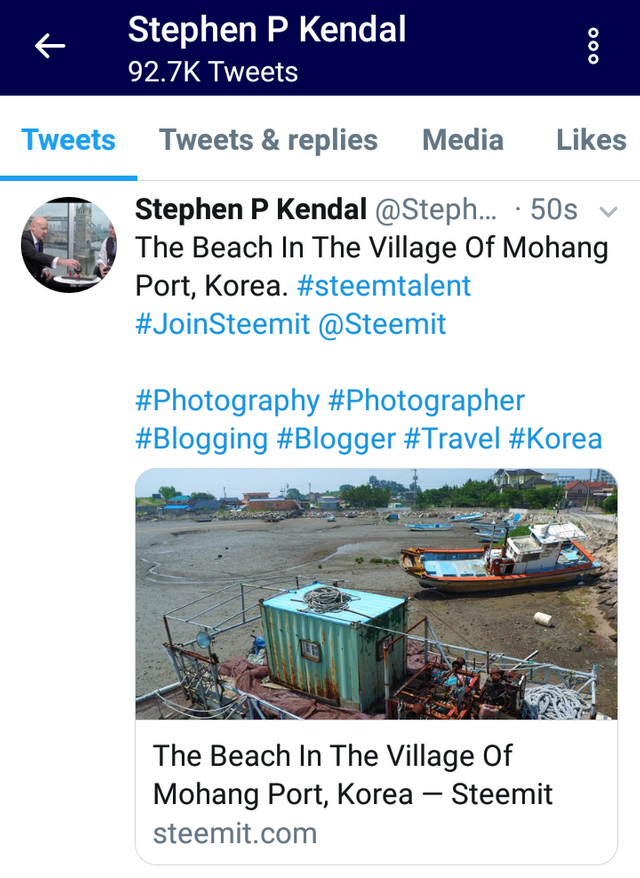
Task: Open the Mohang Port beach photo preview
Action: pyautogui.click(x=376, y=594)
